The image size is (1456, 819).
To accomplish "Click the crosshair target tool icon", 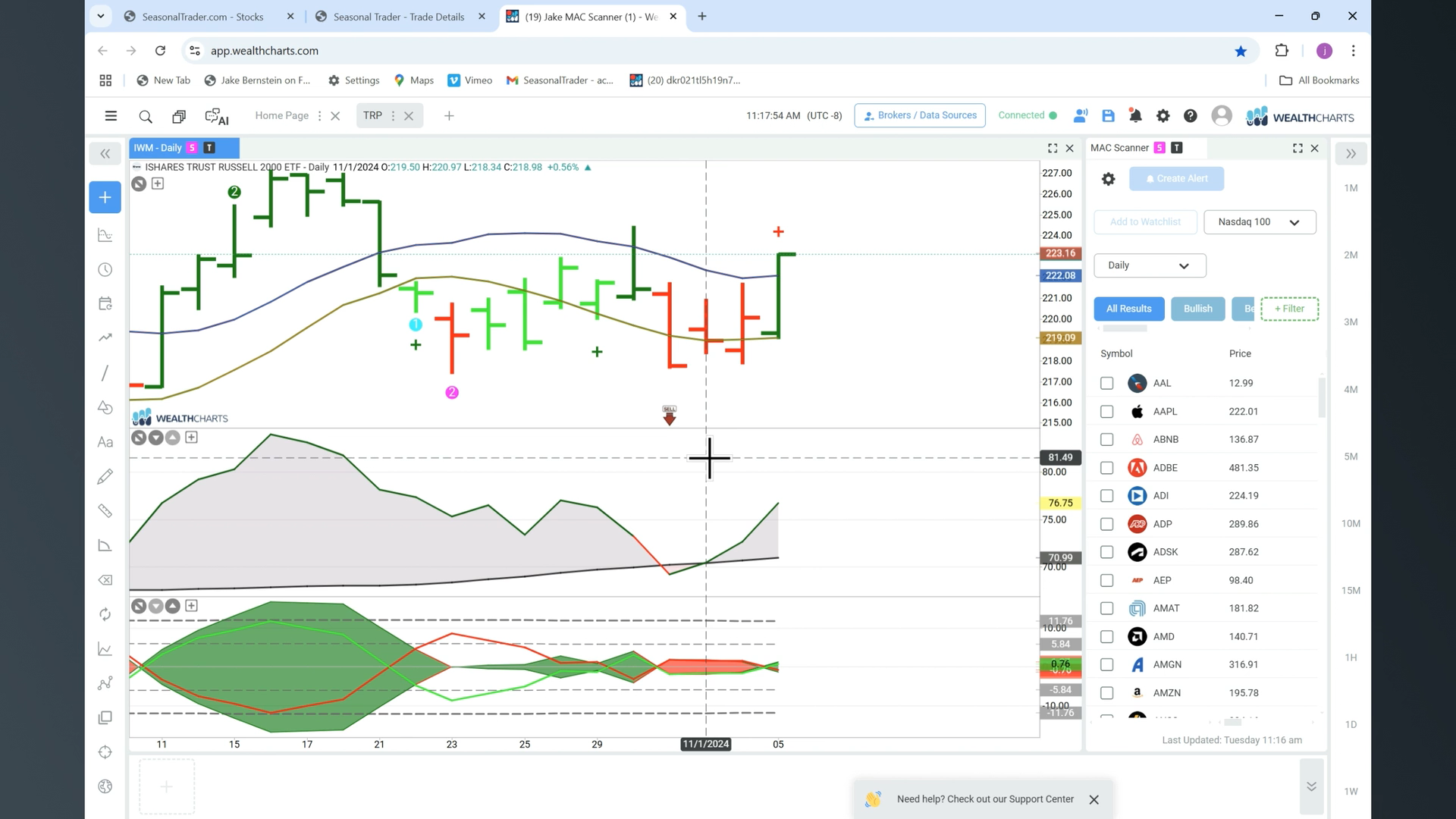I will coord(105,752).
